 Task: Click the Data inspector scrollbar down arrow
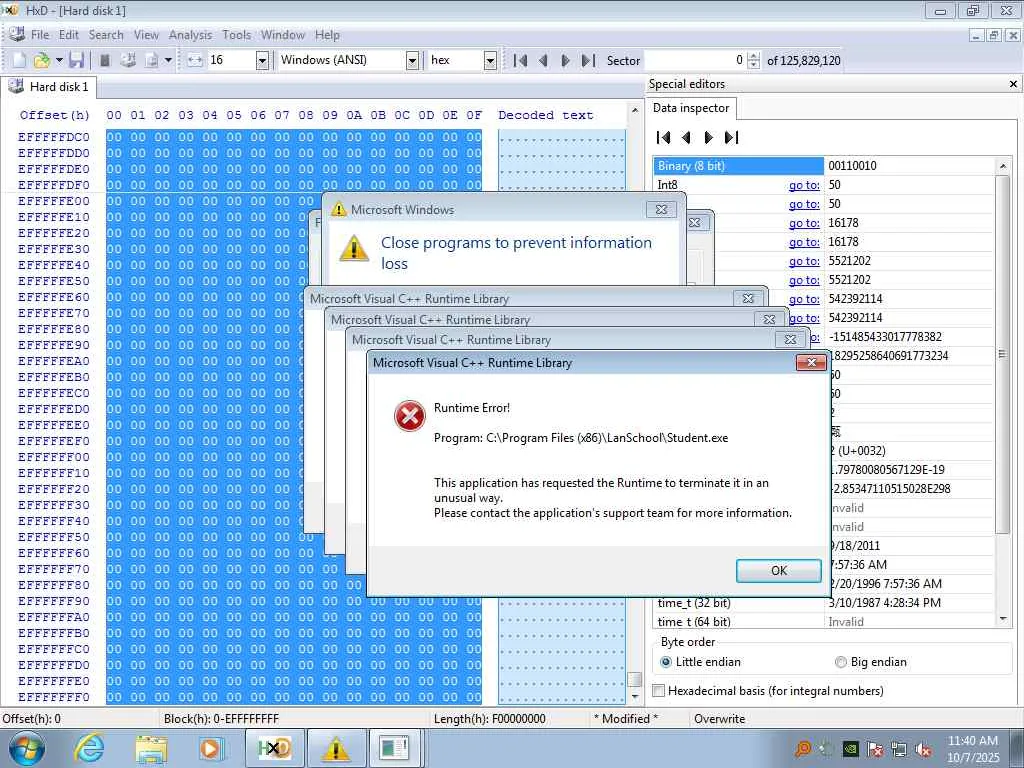(1002, 619)
